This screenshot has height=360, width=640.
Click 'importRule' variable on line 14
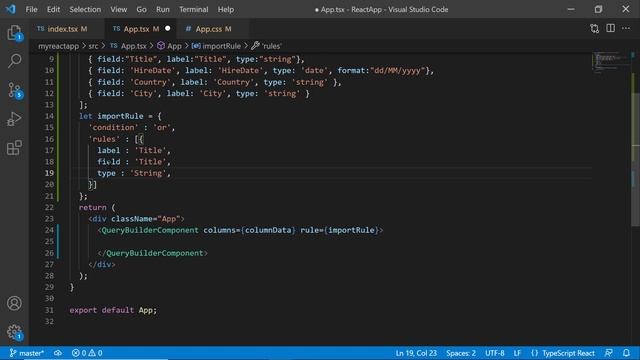tap(120, 116)
